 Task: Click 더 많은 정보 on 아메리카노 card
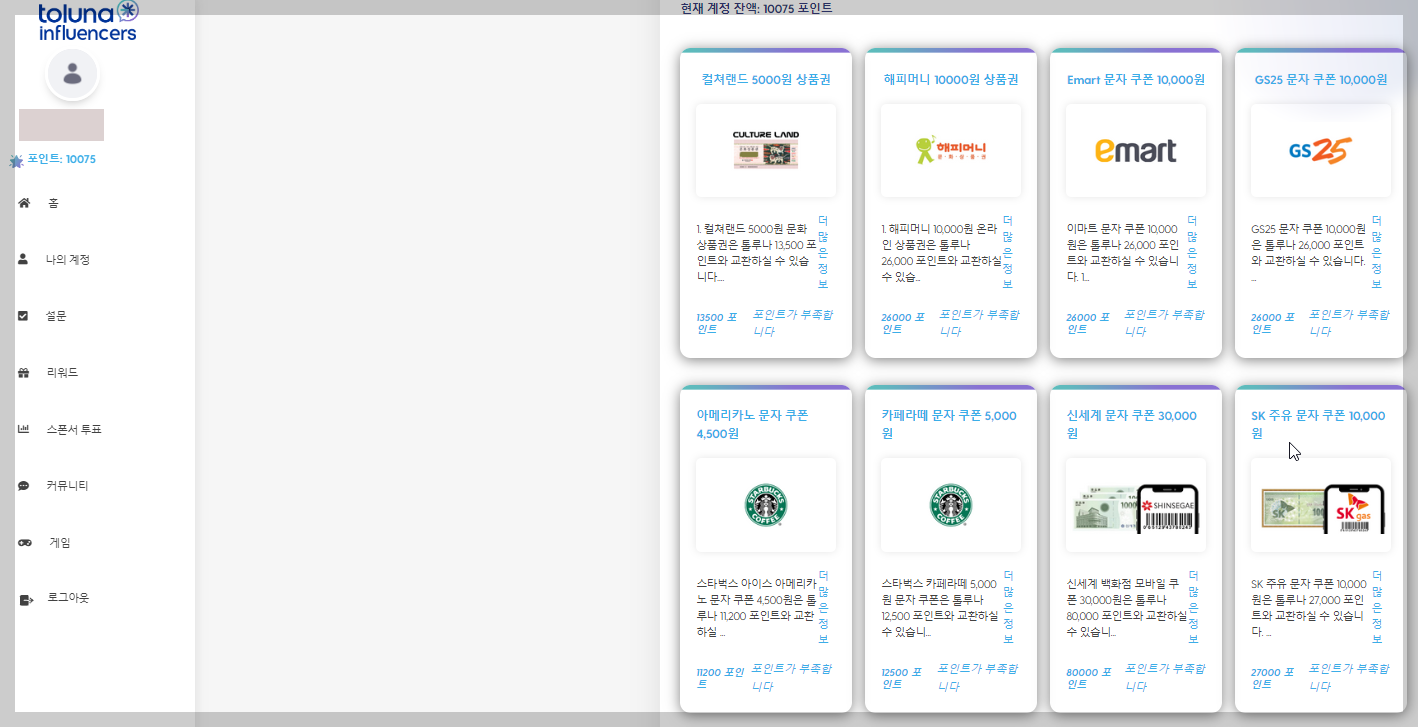coord(823,607)
